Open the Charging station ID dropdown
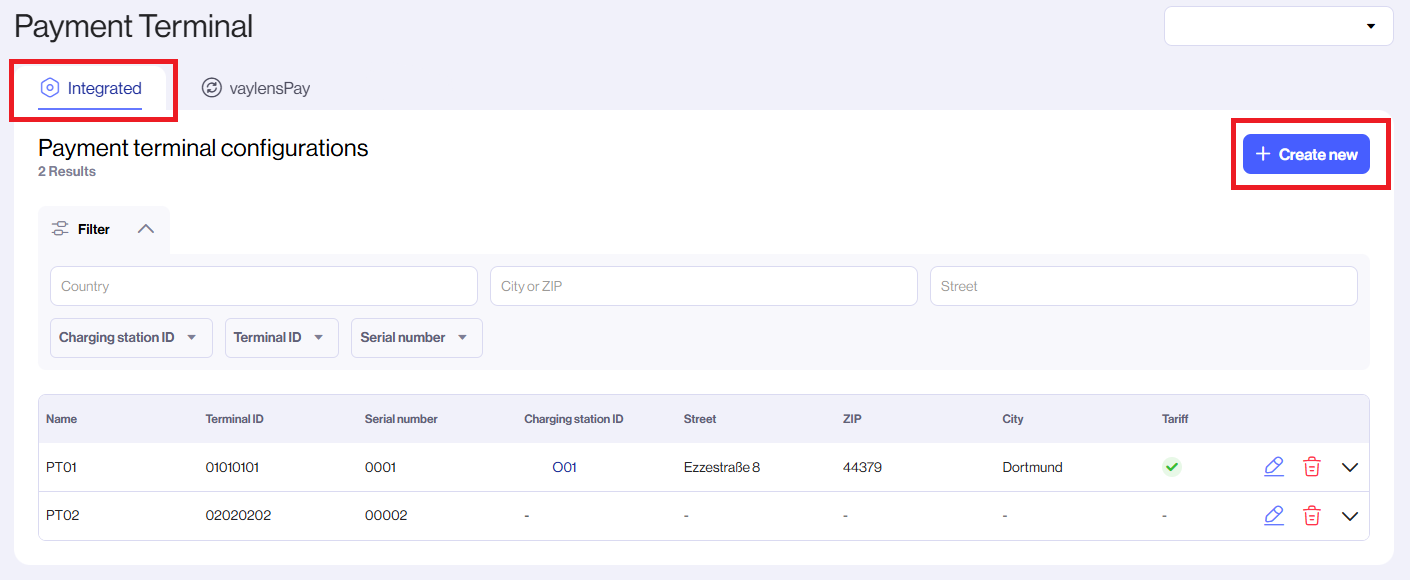 point(131,338)
